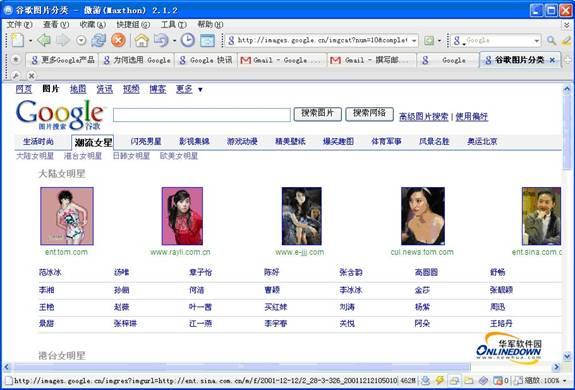Image resolution: width=575 pixels, height=390 pixels.
Task: Switch to the Gmail - 撰写邮 tab
Action: click(x=372, y=60)
